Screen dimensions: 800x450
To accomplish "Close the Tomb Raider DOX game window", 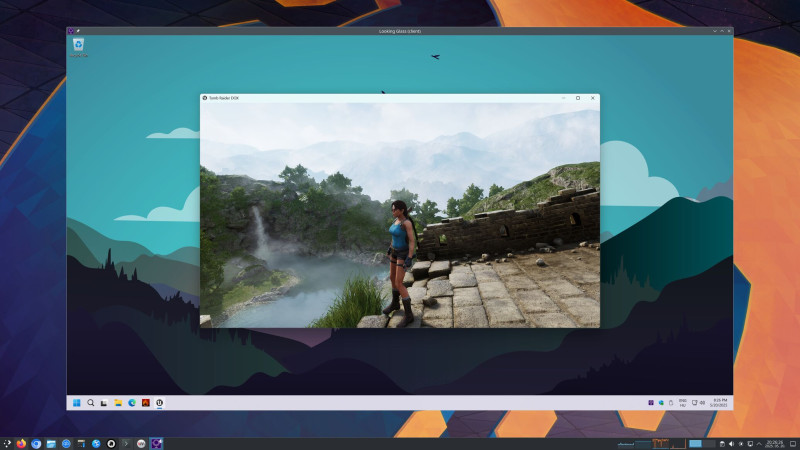I will click(x=593, y=98).
